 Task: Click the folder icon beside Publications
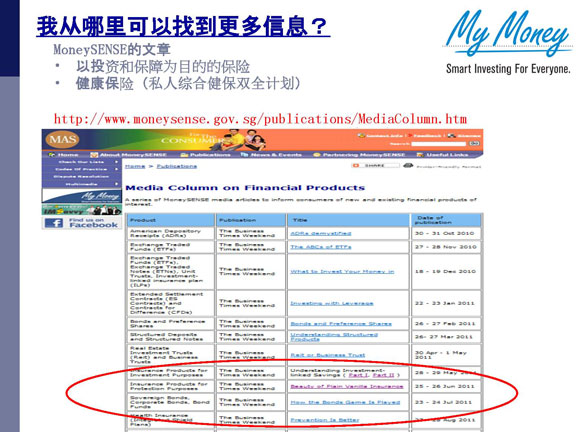184,155
